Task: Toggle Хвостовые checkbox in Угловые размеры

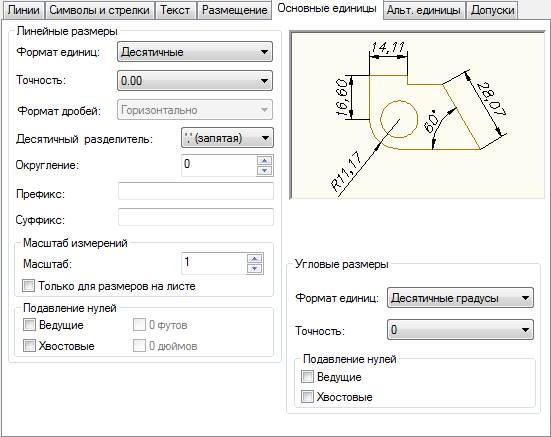Action: [307, 397]
